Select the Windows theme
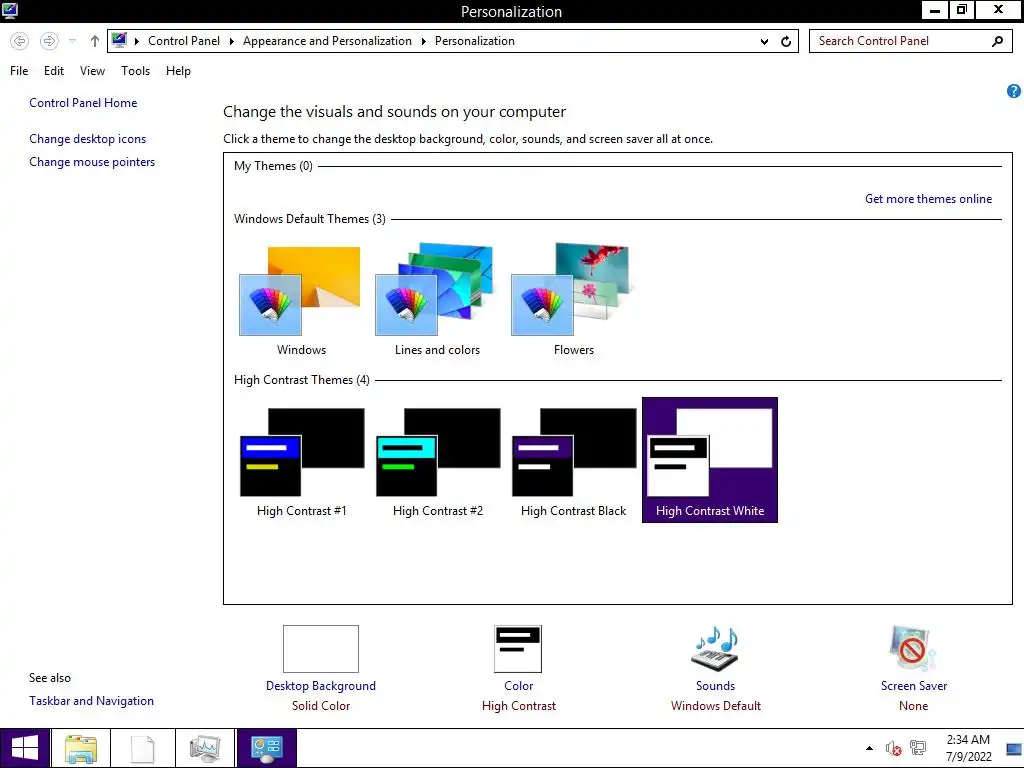This screenshot has height=768, width=1024. coord(301,300)
